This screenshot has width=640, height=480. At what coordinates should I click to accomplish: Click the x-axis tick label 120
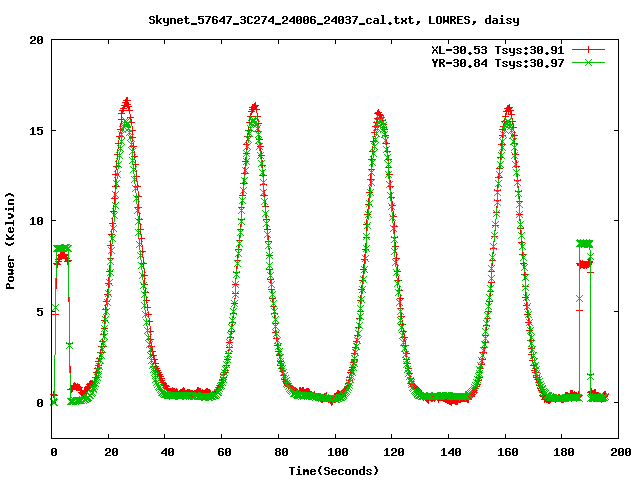click(x=394, y=452)
